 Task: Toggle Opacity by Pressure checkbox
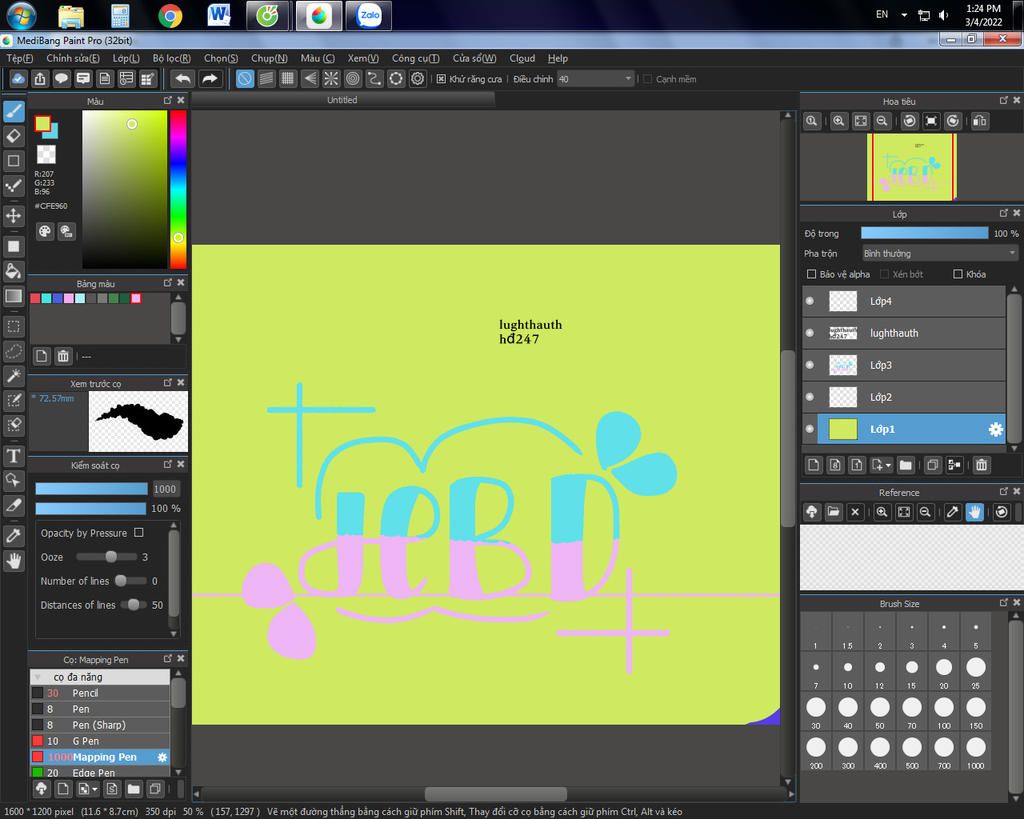[x=138, y=533]
